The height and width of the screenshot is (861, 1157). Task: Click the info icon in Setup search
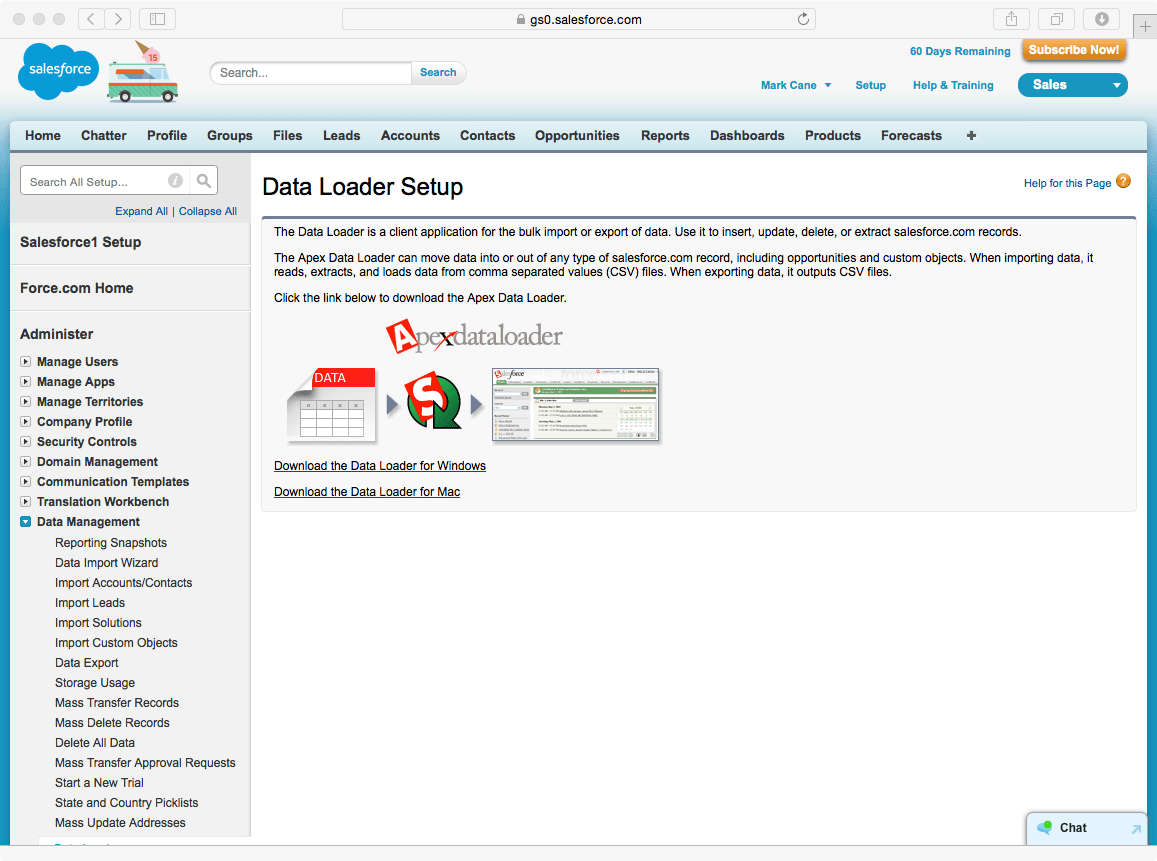175,181
